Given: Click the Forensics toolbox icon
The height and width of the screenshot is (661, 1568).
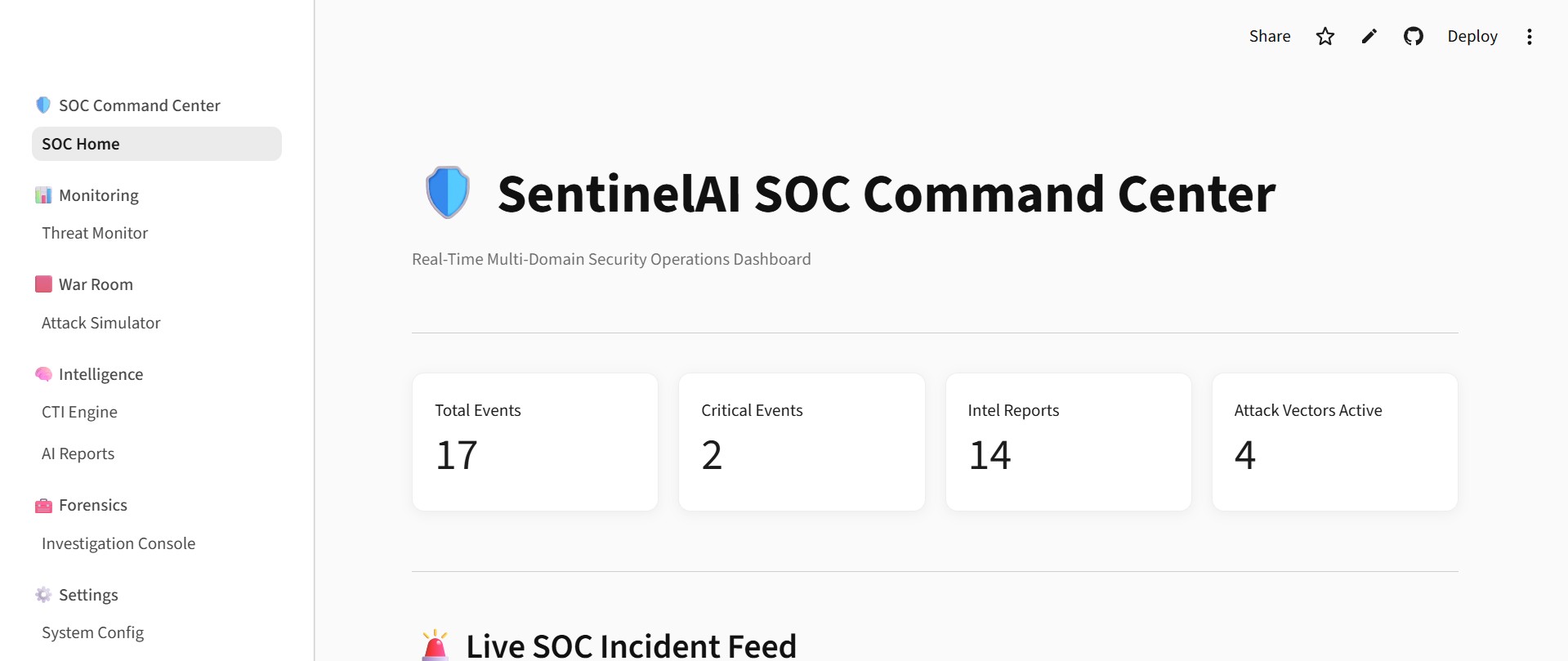Looking at the screenshot, I should pos(43,506).
